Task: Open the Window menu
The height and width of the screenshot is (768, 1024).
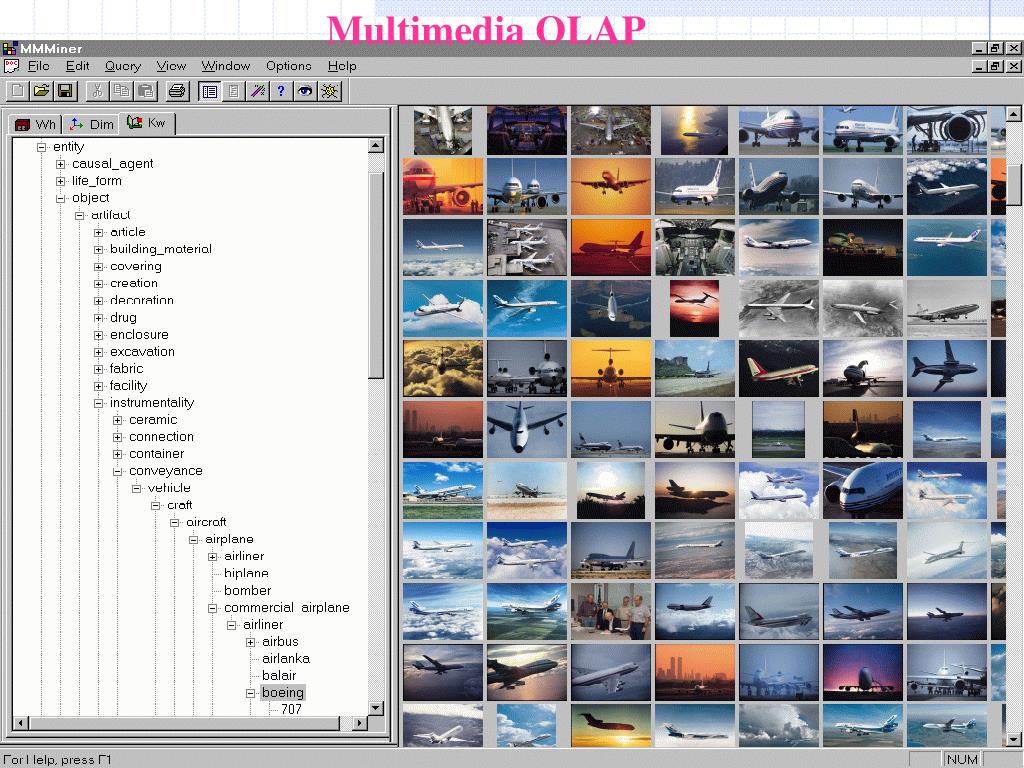Action: point(226,66)
